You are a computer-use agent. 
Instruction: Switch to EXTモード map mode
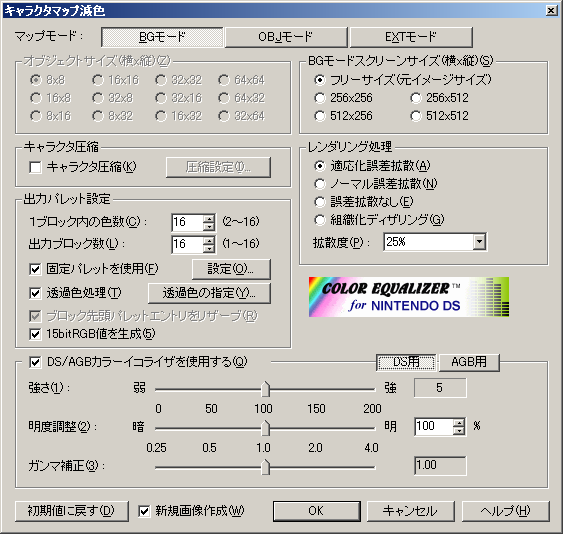coord(411,37)
